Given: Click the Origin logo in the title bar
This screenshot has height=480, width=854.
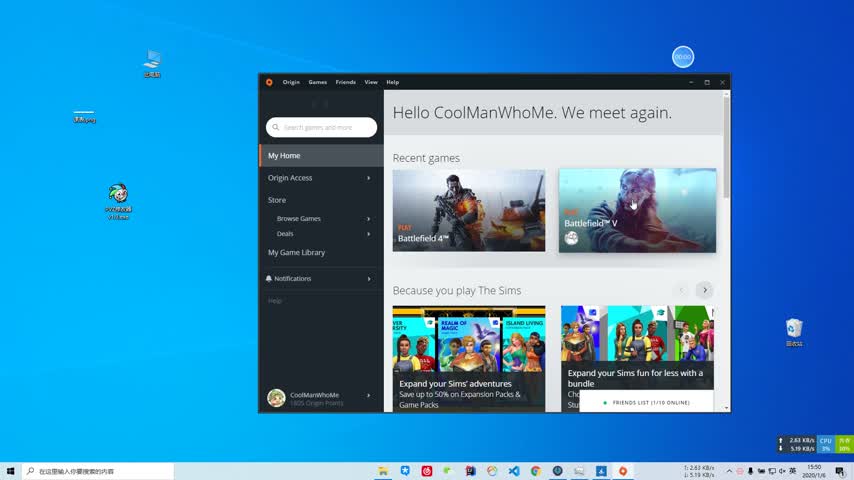Looking at the screenshot, I should (x=269, y=82).
